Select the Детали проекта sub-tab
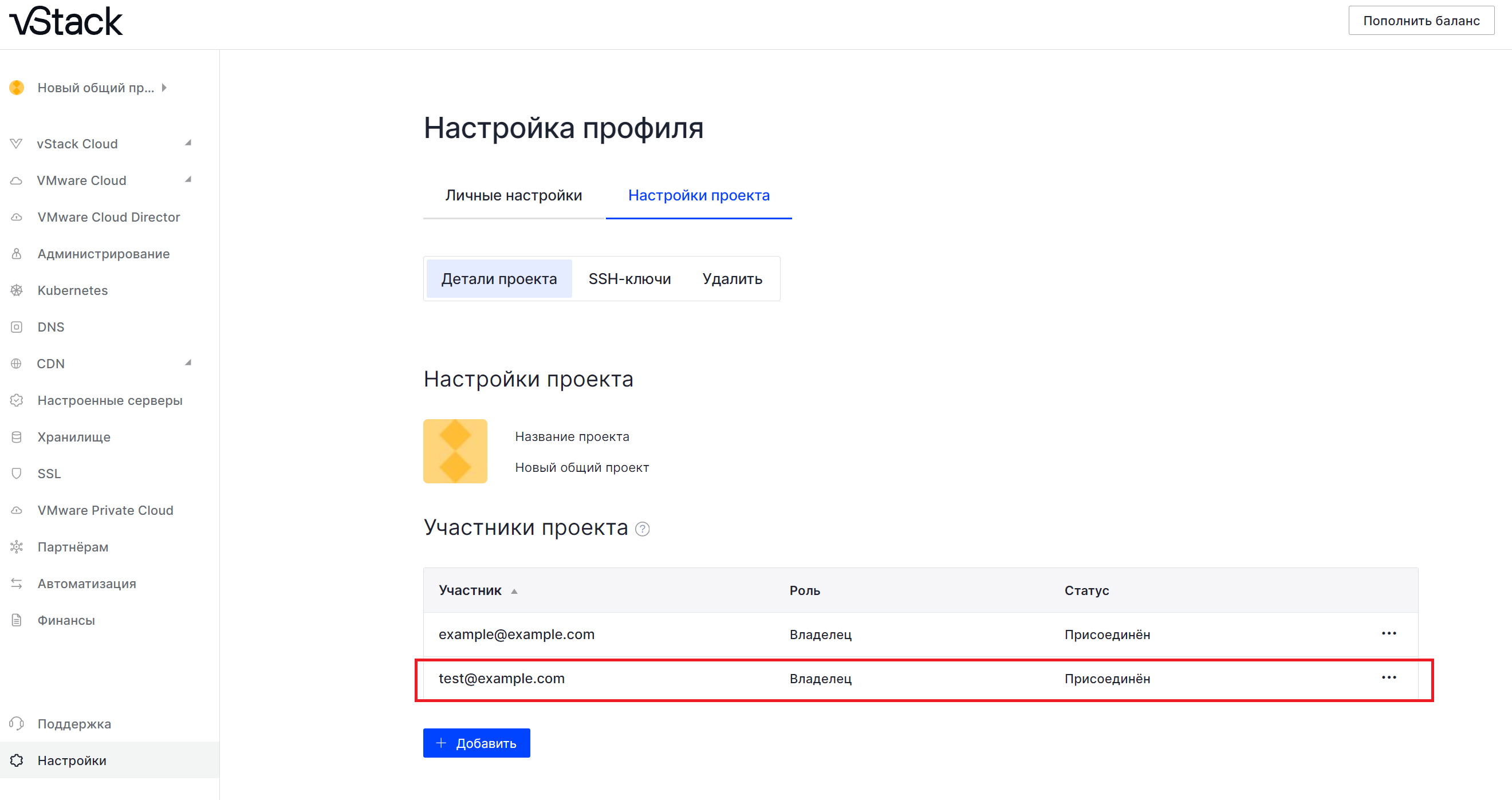 point(499,279)
